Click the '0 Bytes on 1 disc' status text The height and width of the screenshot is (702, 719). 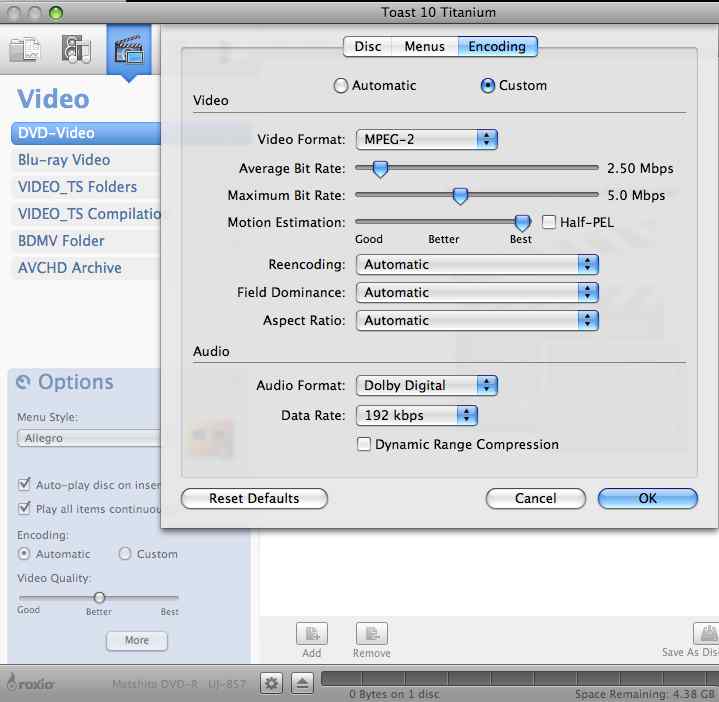[x=394, y=694]
